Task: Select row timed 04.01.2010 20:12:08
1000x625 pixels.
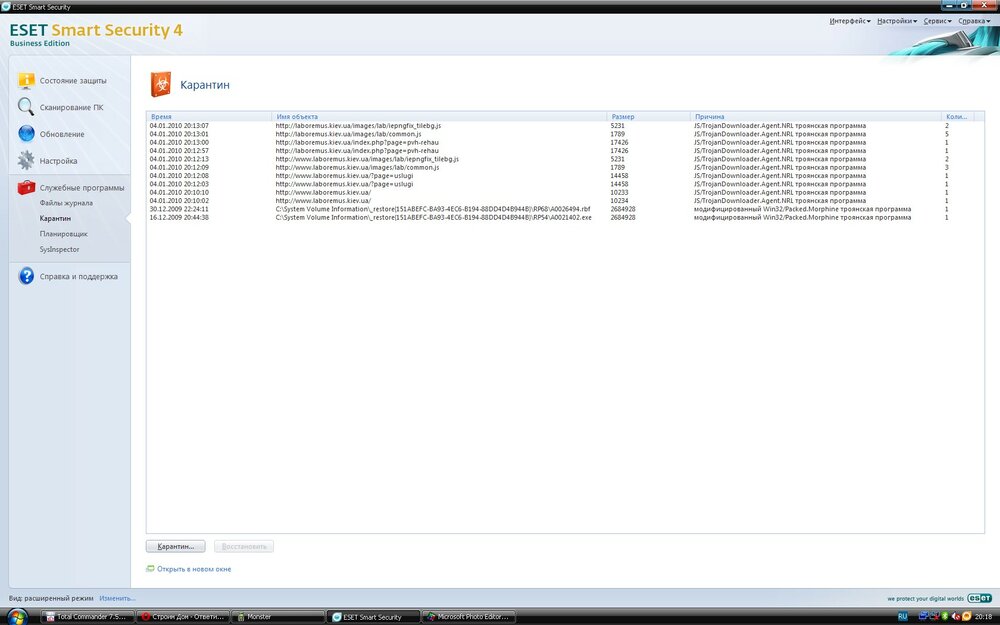Action: pyautogui.click(x=565, y=175)
